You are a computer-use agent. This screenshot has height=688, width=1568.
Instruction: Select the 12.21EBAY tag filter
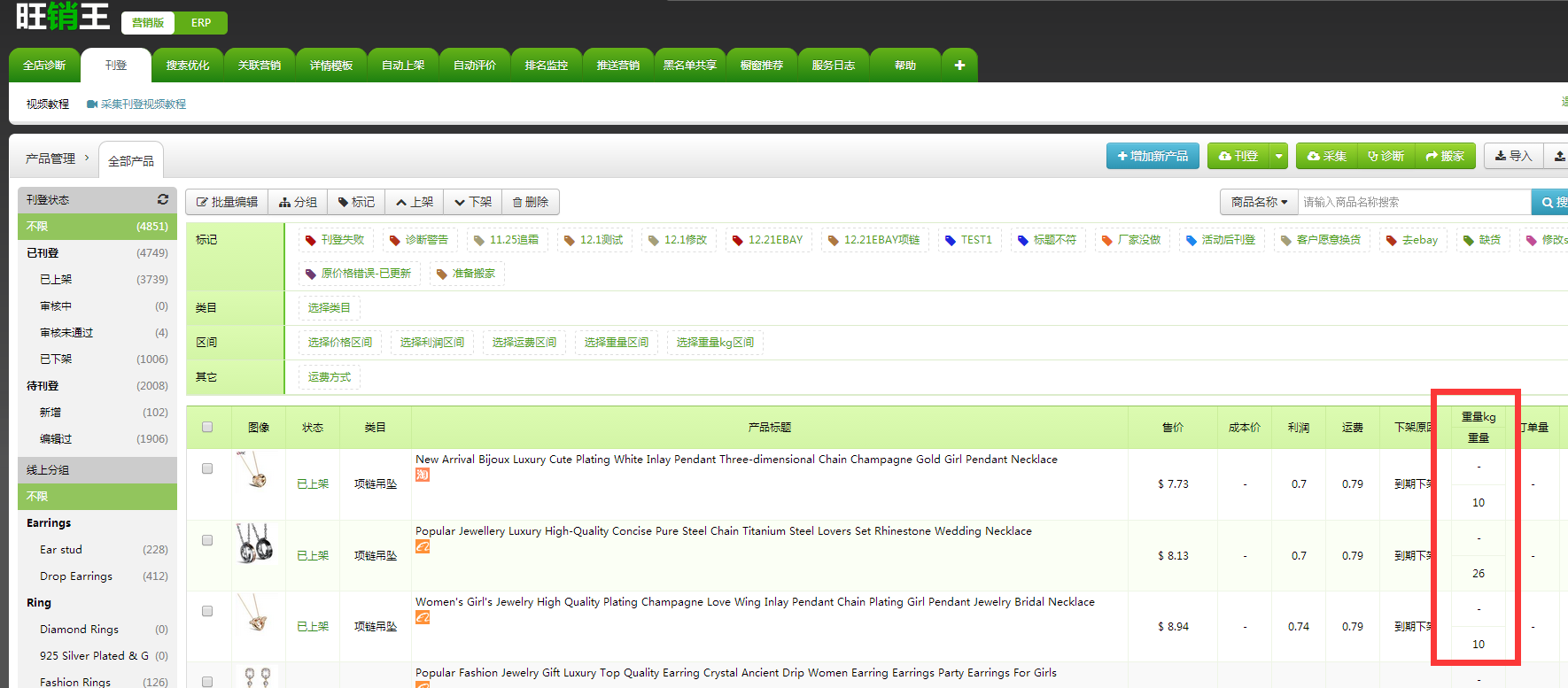coord(768,240)
